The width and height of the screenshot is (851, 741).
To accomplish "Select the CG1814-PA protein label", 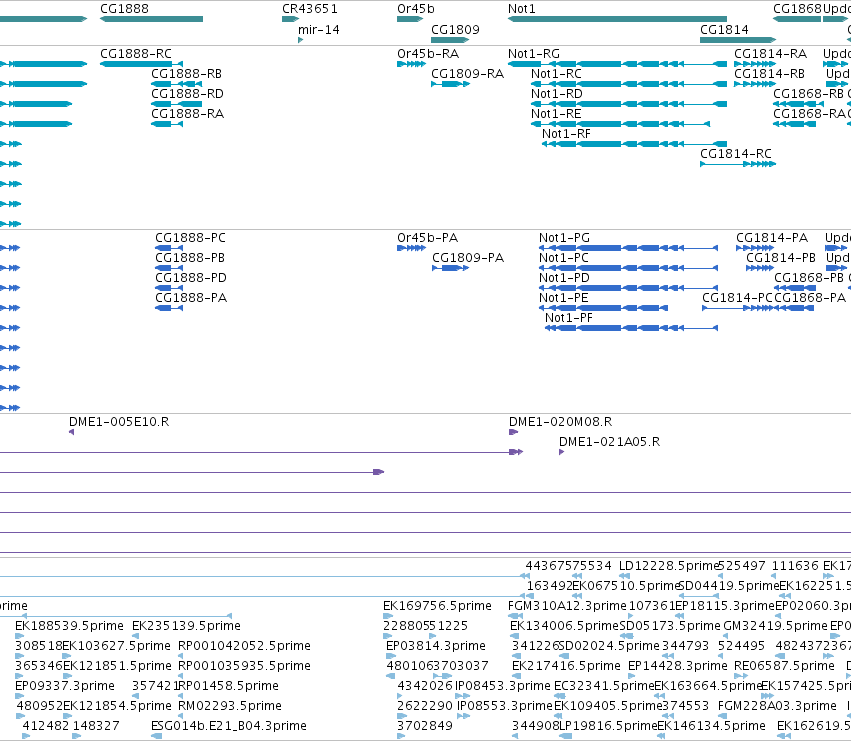I will coord(772,238).
